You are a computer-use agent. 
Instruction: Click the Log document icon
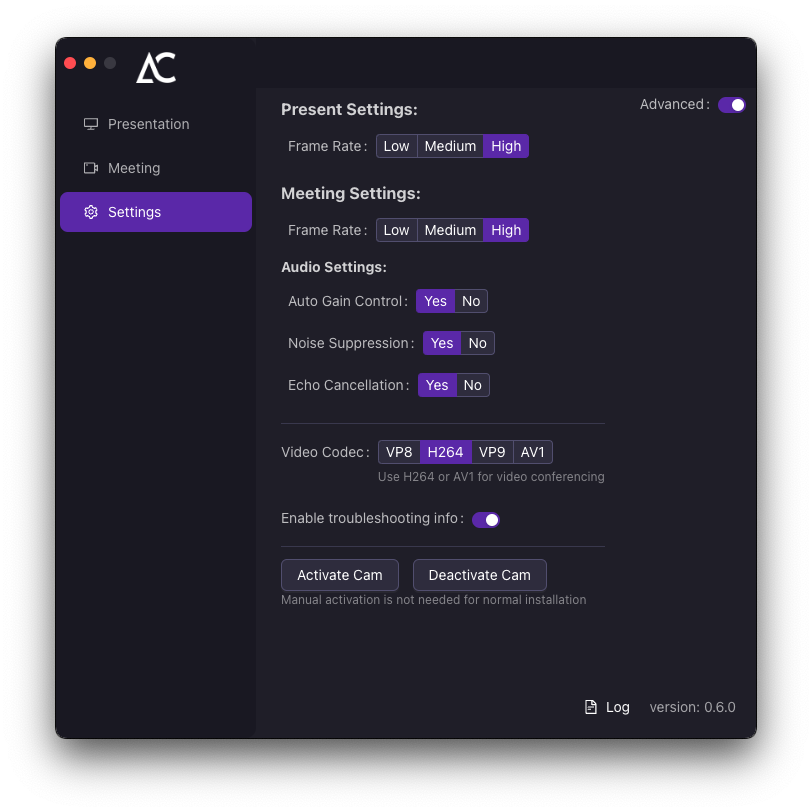coord(591,707)
